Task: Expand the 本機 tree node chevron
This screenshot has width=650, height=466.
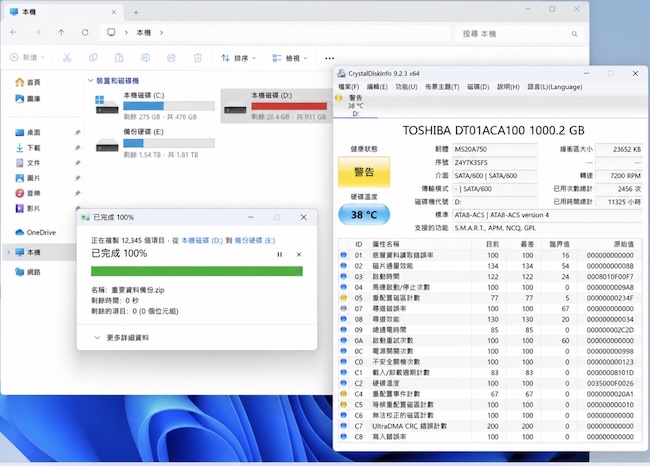Action: coord(8,252)
